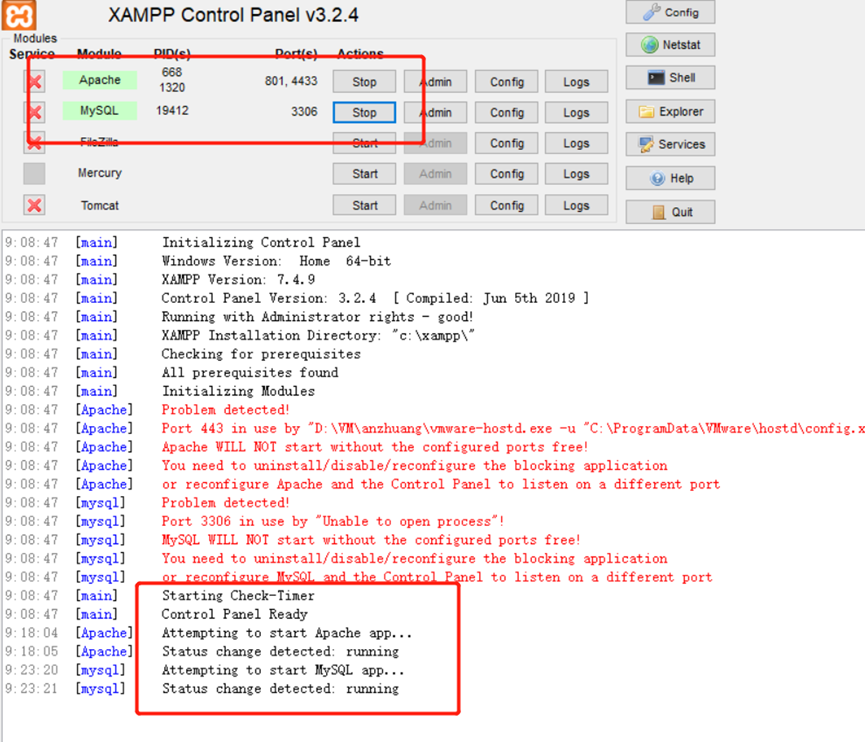Open MySQL Config options
The image size is (865, 742).
pyautogui.click(x=506, y=112)
